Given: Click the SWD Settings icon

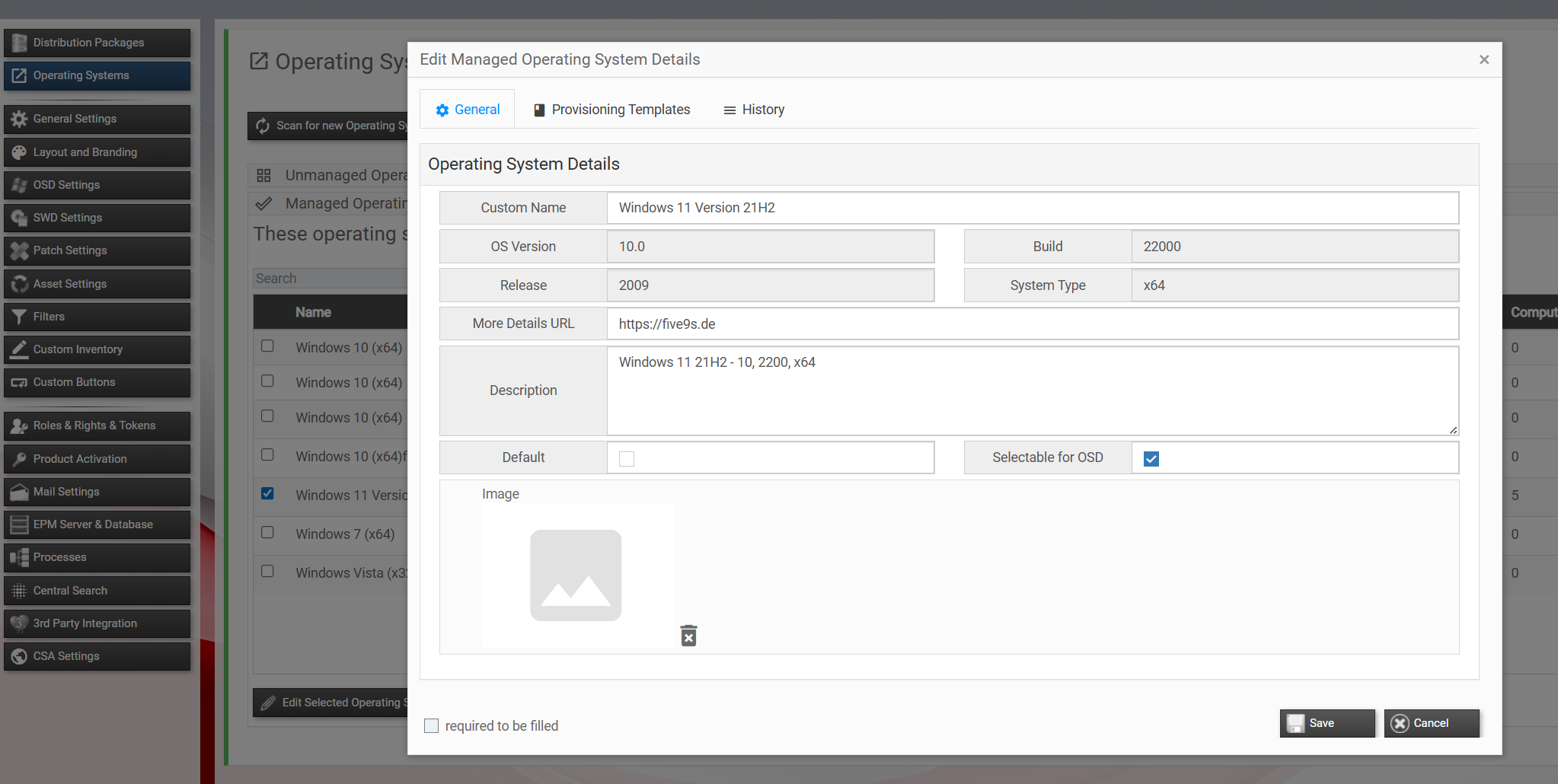Looking at the screenshot, I should point(19,218).
